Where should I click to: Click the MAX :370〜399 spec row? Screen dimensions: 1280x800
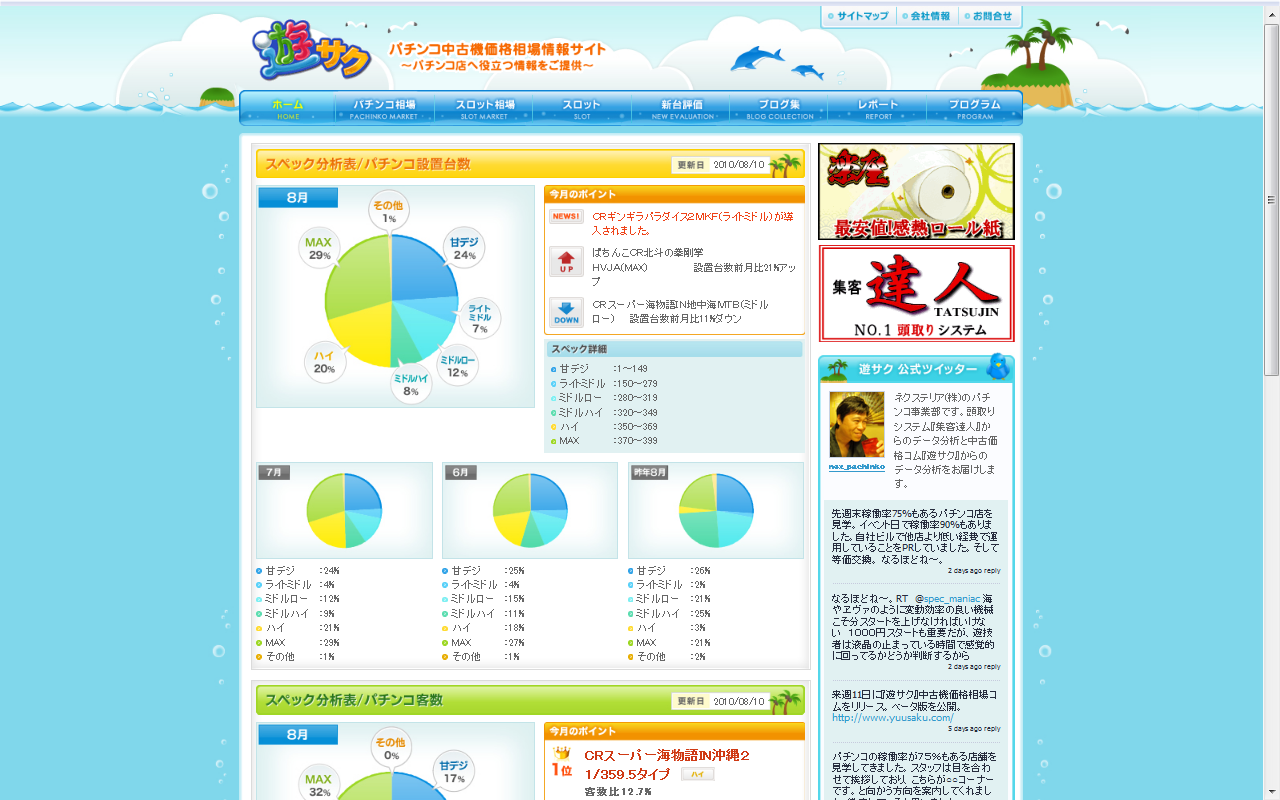point(605,440)
